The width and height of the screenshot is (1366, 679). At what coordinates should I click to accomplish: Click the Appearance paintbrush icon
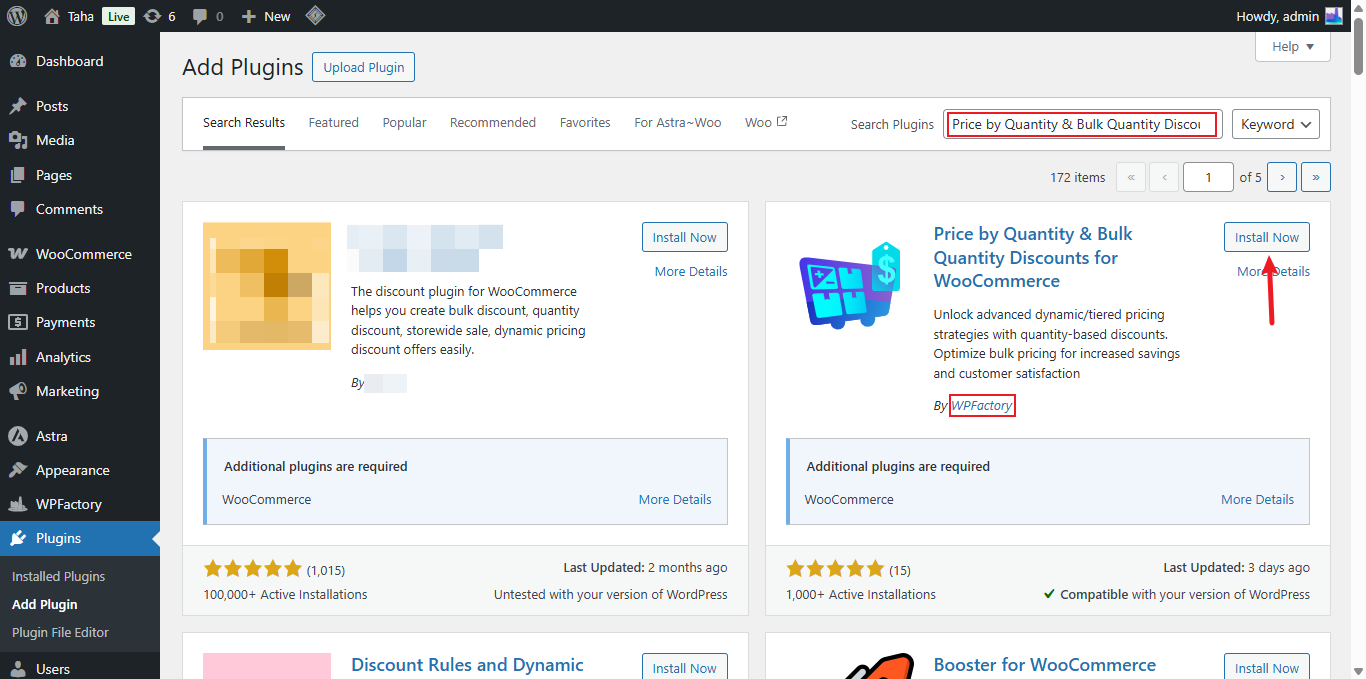(x=17, y=470)
